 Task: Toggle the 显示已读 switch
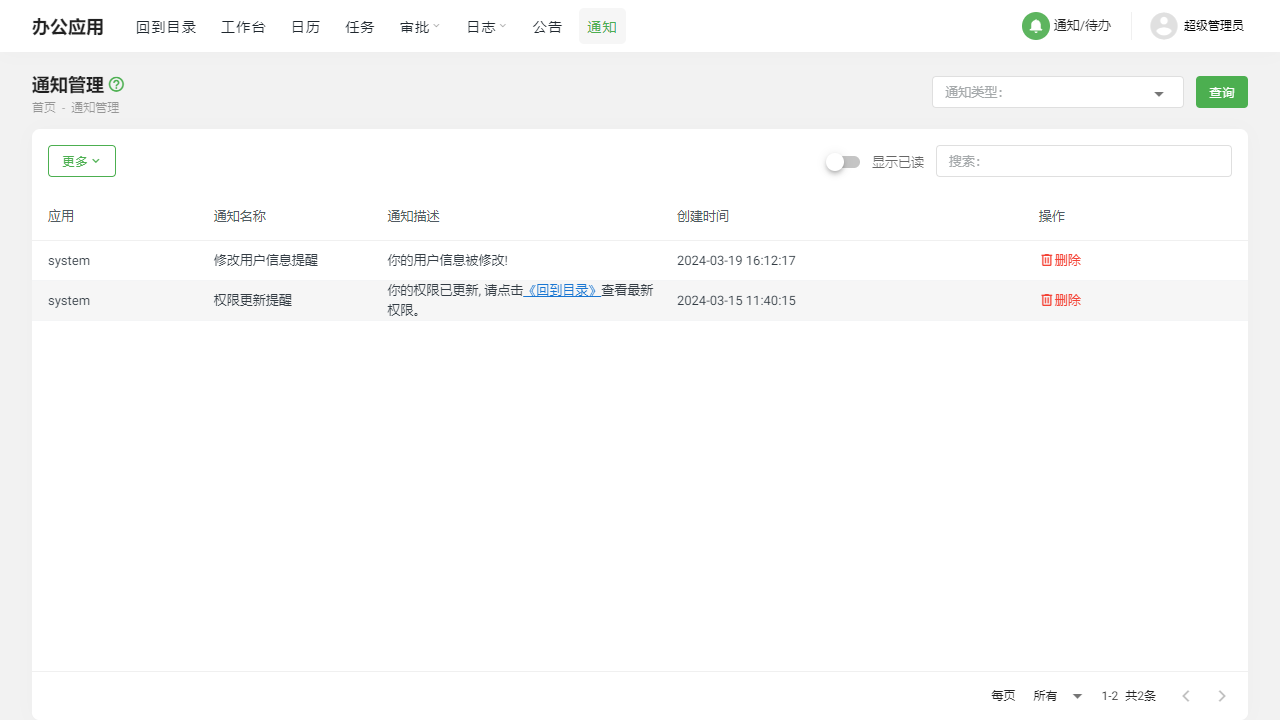[842, 162]
